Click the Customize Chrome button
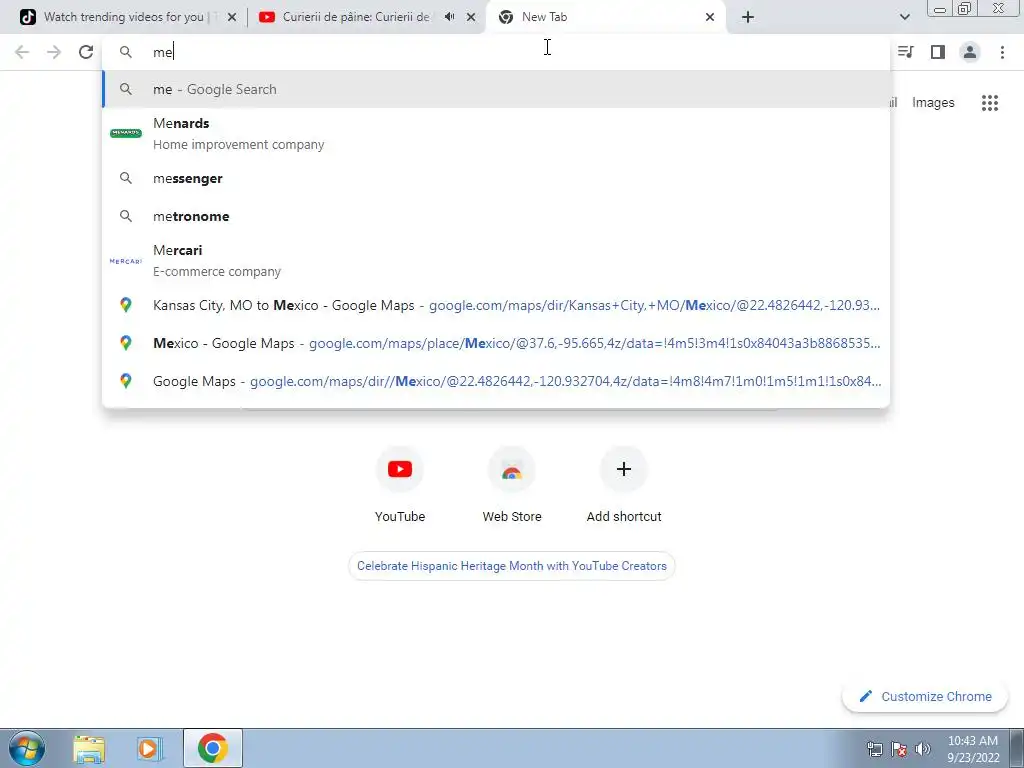This screenshot has height=768, width=1024. click(926, 696)
